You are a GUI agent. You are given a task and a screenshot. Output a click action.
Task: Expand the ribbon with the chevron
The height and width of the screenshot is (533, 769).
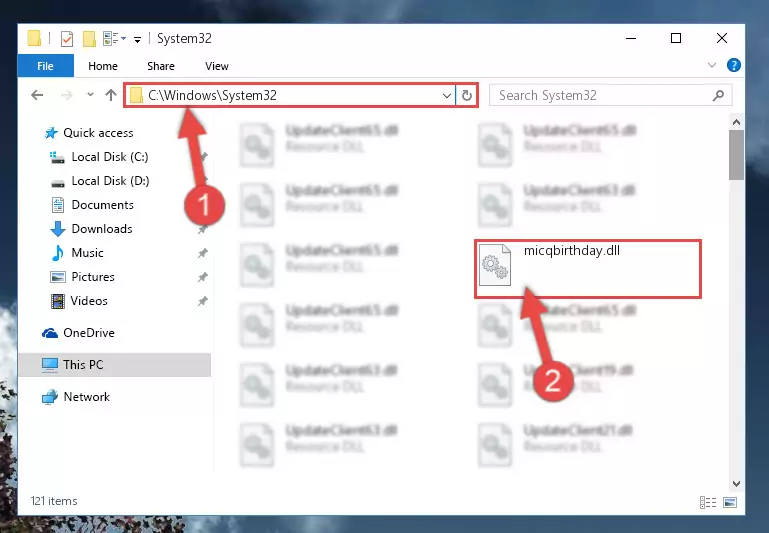712,65
